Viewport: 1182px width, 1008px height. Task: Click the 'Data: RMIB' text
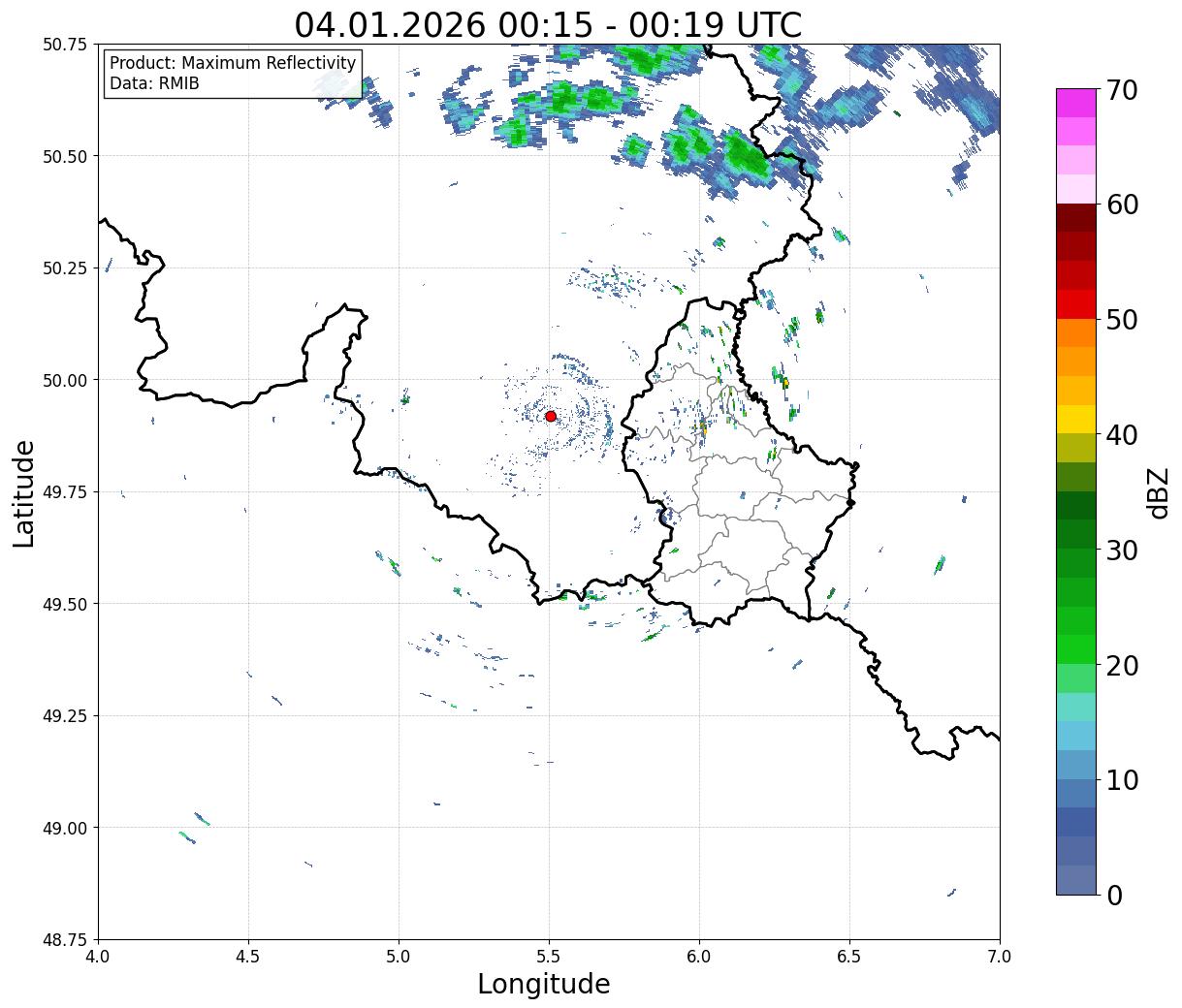coord(154,84)
